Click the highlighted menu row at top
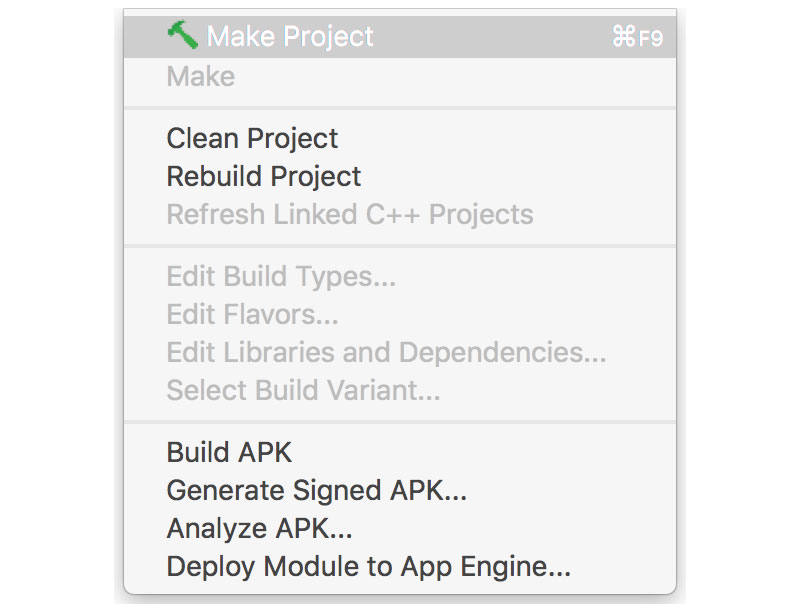The image size is (800, 604). 400,36
